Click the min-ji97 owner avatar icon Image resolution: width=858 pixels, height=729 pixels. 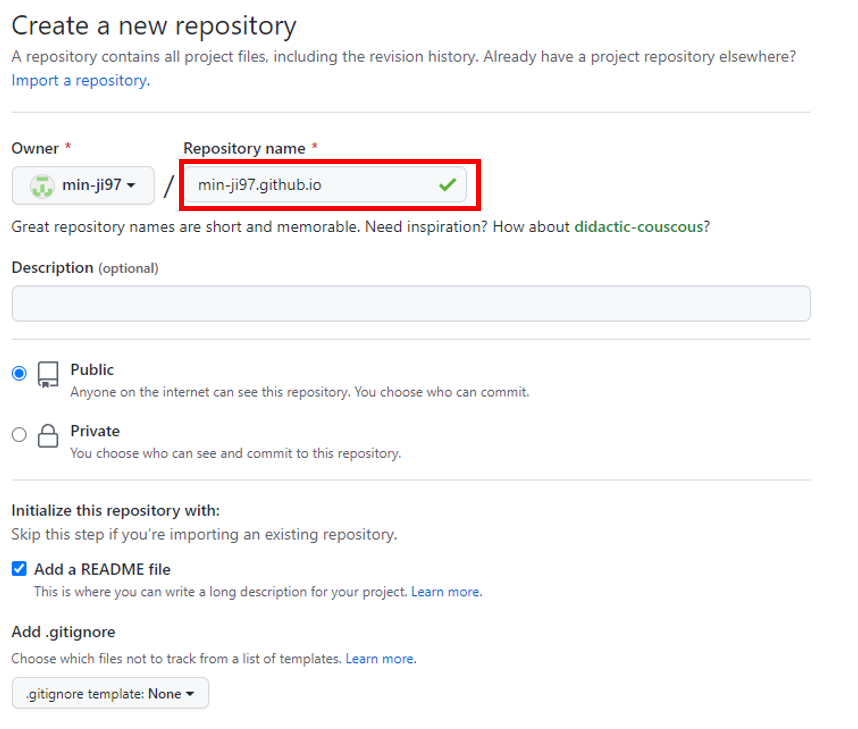click(42, 186)
